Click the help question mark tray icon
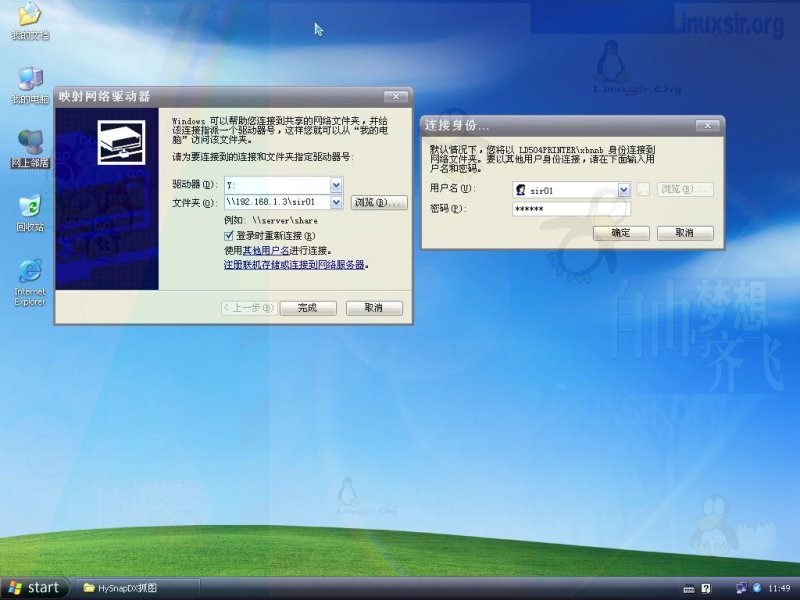This screenshot has height=600, width=800. (706, 588)
